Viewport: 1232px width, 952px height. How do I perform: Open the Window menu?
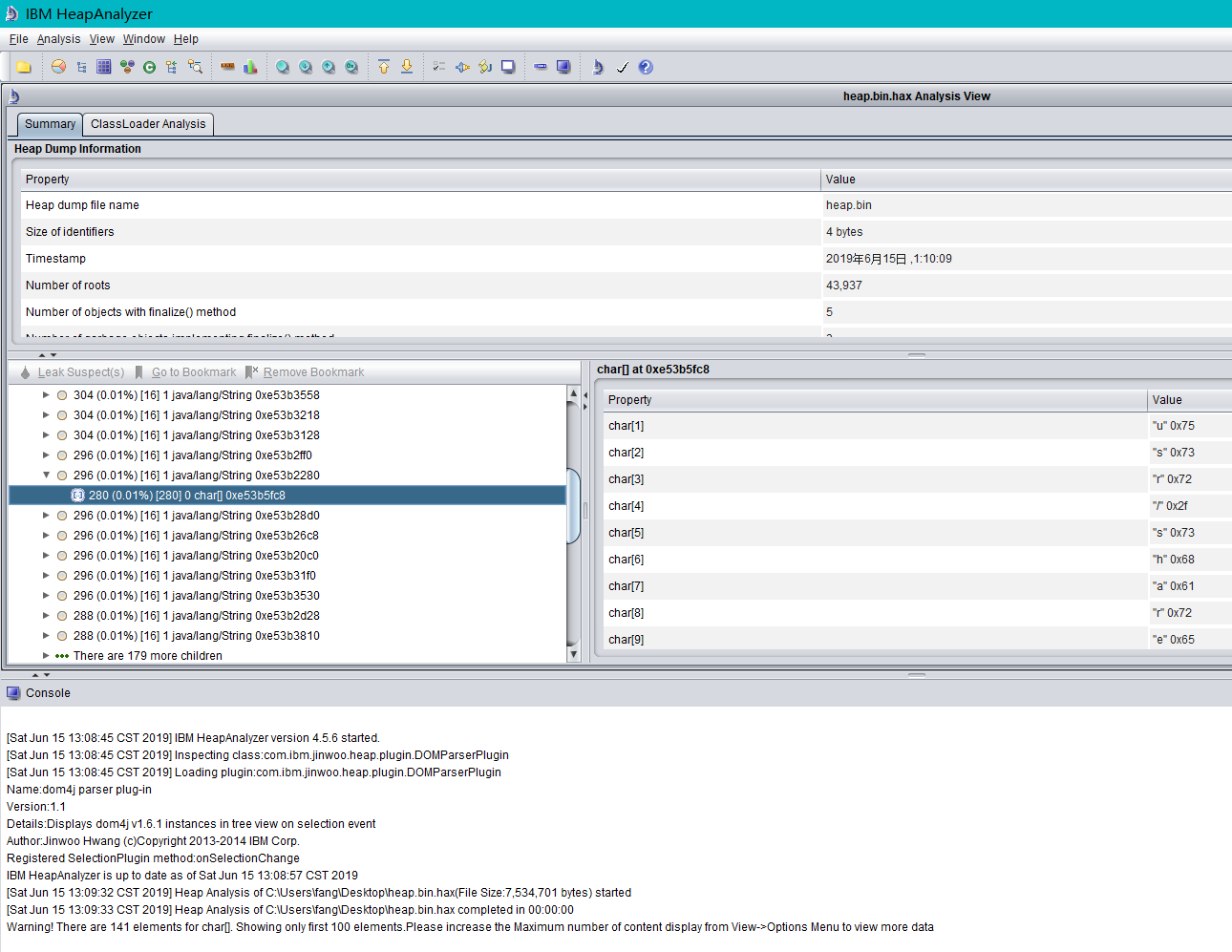pos(144,39)
